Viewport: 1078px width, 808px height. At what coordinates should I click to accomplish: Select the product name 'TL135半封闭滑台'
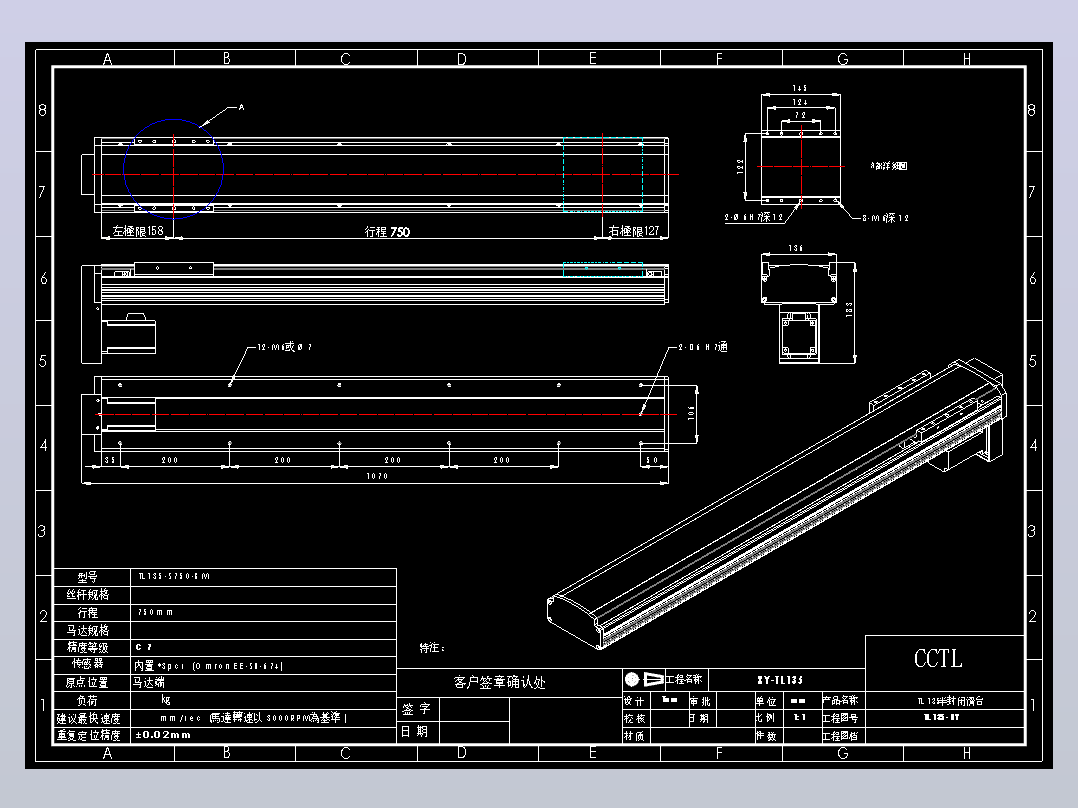pos(949,701)
